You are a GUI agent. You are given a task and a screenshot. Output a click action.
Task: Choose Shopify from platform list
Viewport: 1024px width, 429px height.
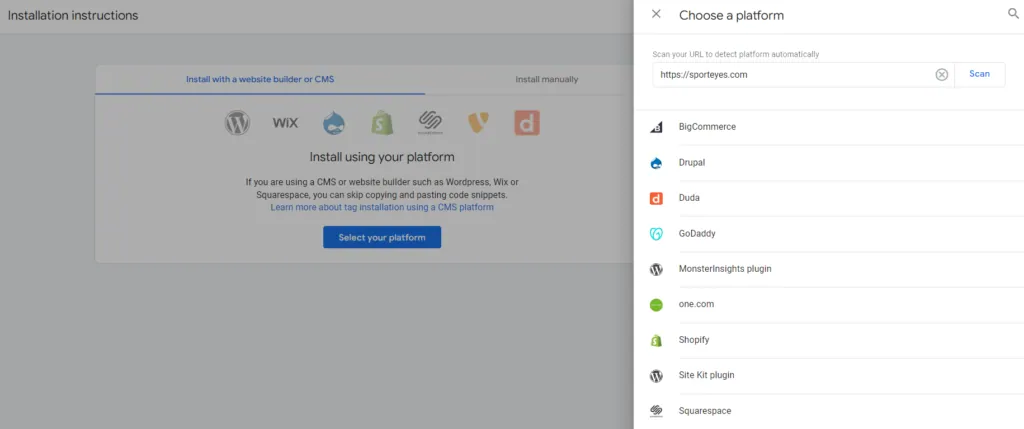pos(694,340)
